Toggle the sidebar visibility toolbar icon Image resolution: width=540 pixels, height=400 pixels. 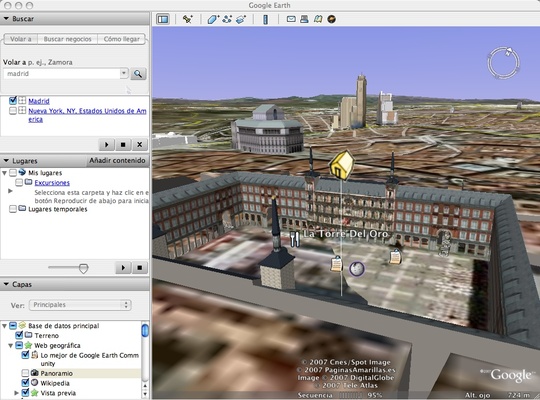coord(163,19)
